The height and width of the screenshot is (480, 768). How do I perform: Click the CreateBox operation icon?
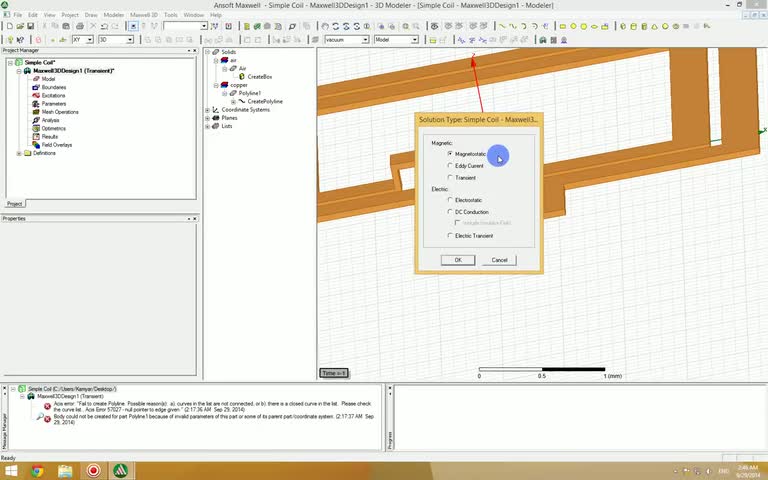242,77
